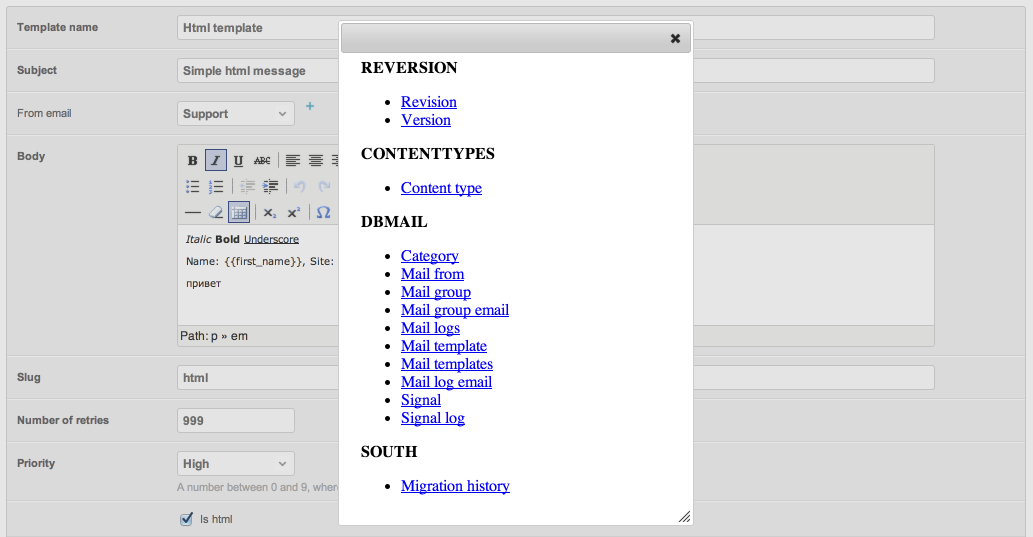Select the Content type link

[441, 188]
